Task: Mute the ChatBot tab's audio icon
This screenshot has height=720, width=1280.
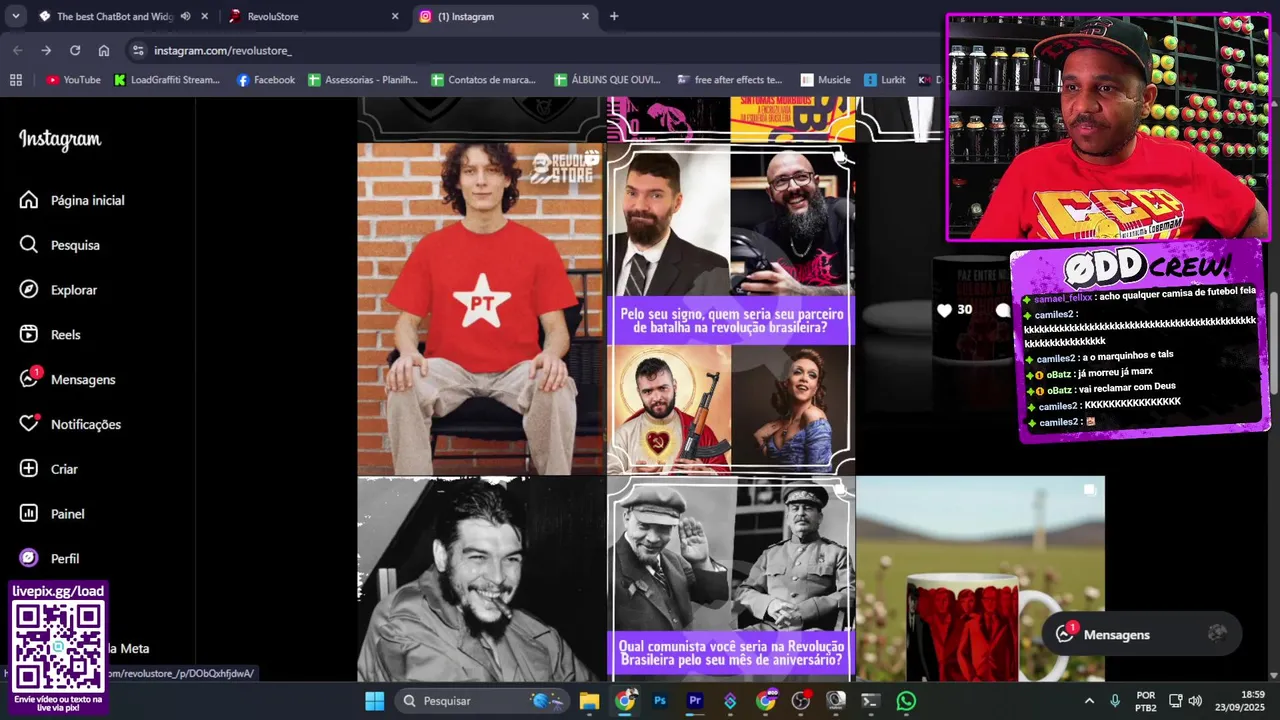Action: click(185, 16)
